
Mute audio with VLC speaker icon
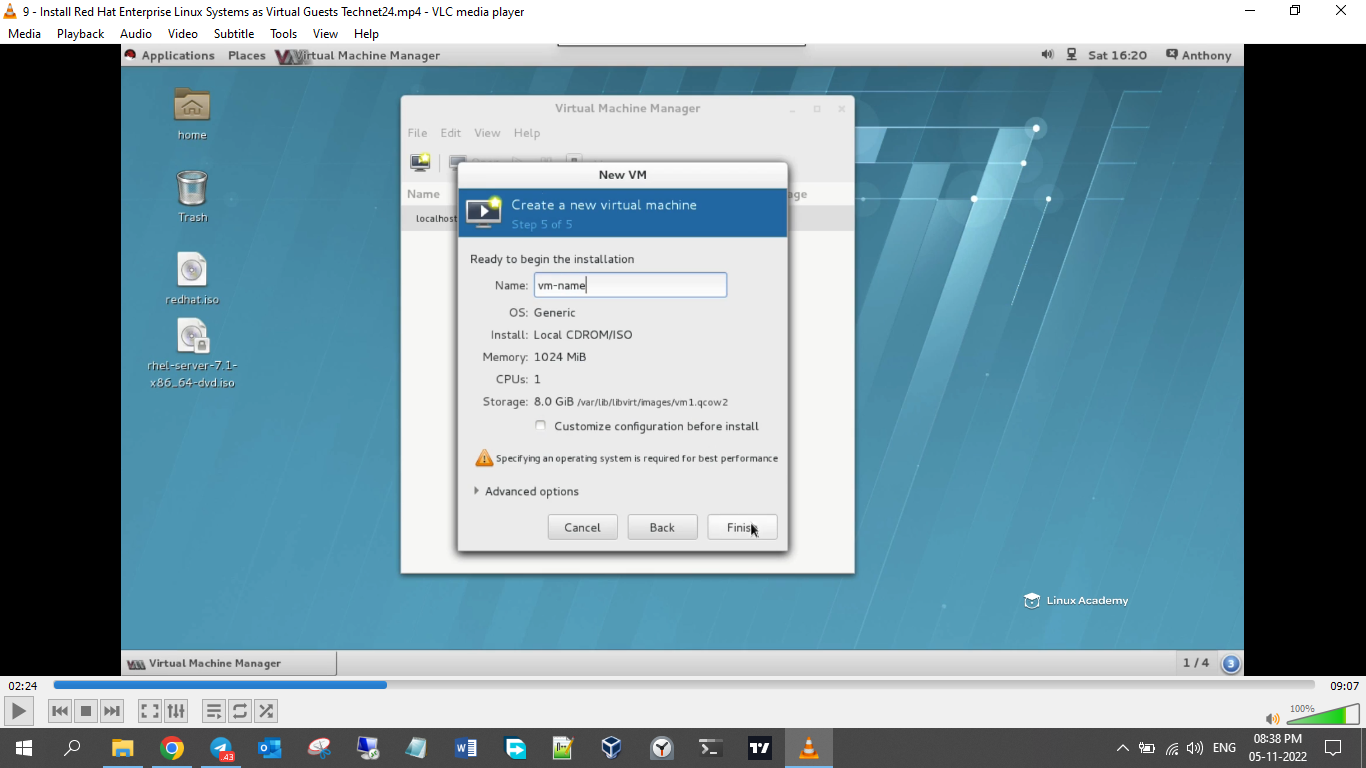click(1272, 718)
